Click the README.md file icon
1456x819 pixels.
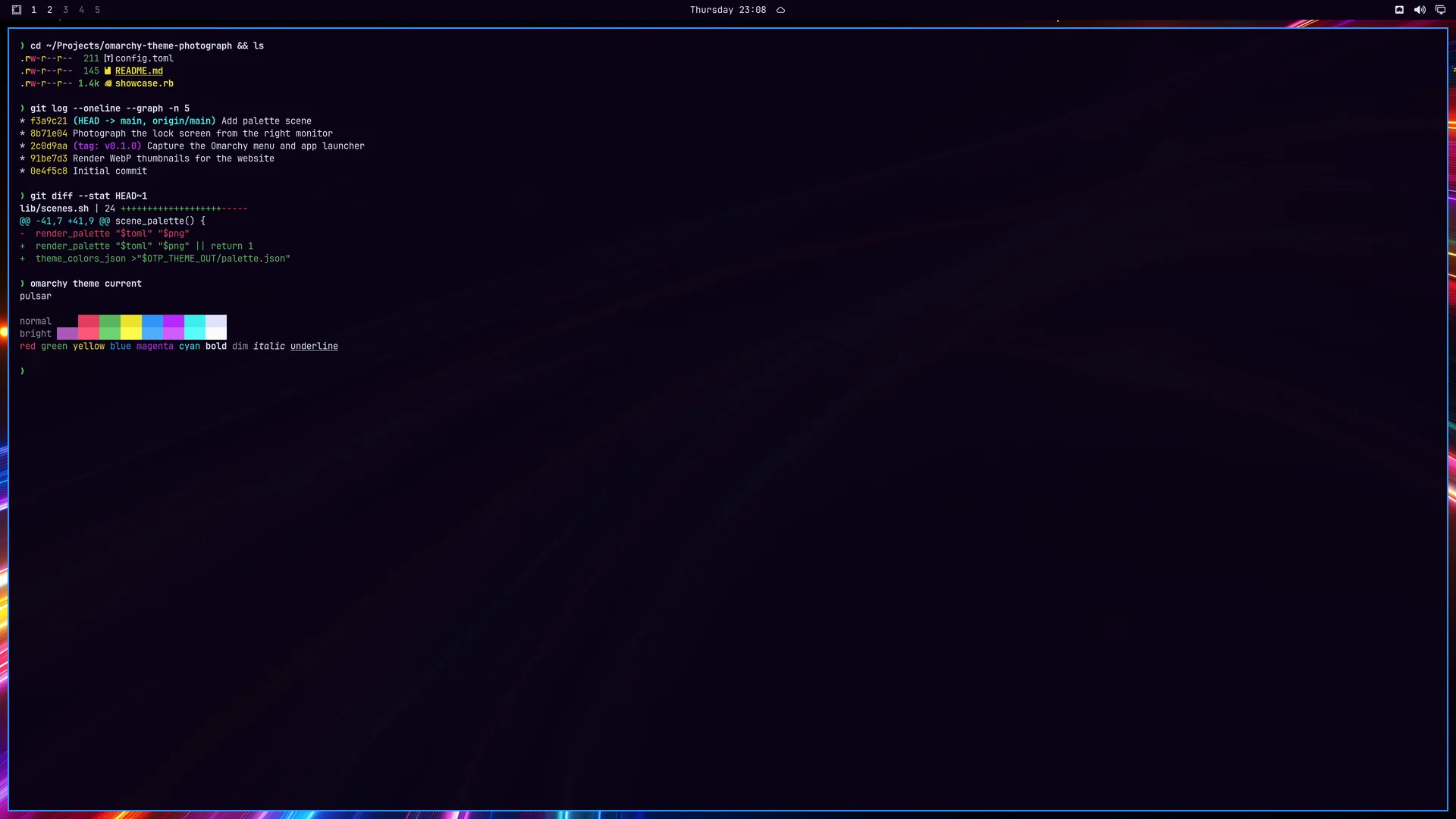(108, 71)
